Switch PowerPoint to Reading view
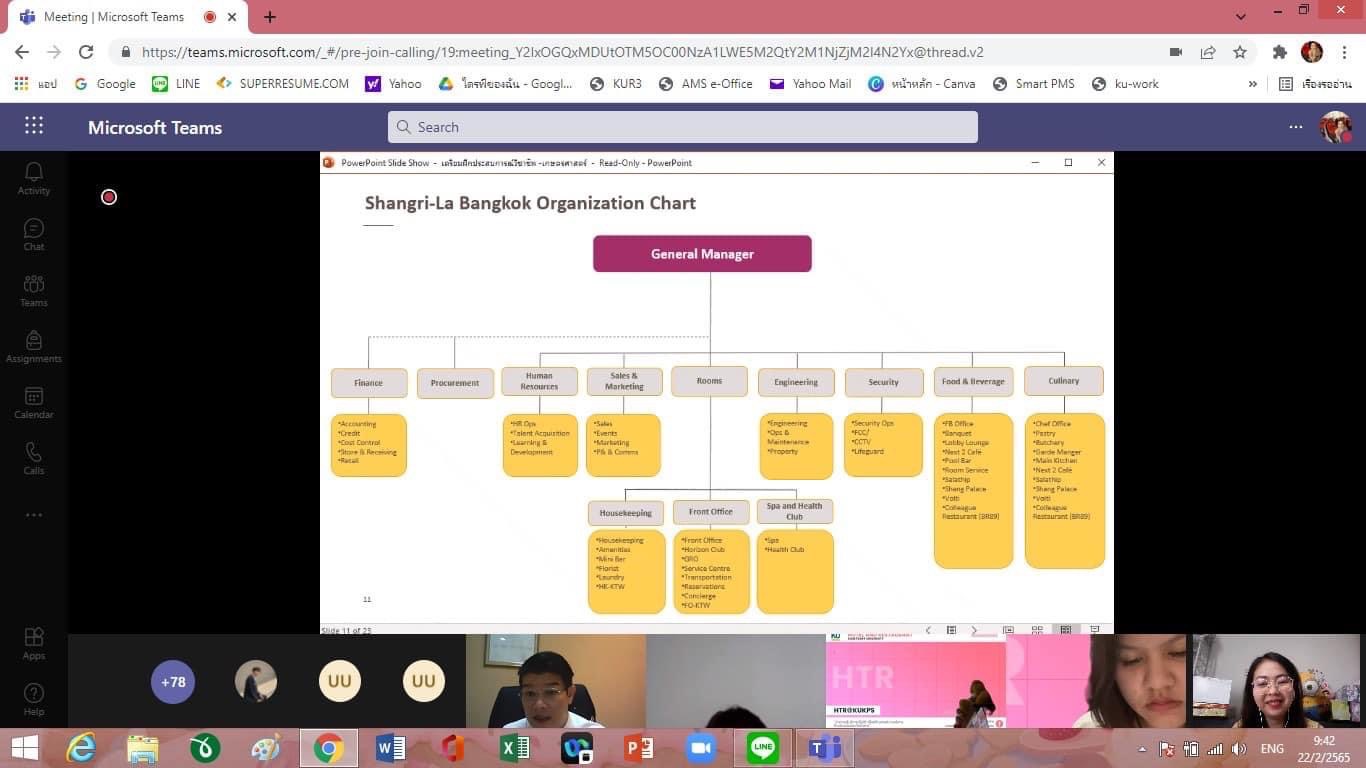The height and width of the screenshot is (768, 1366). click(1066, 630)
